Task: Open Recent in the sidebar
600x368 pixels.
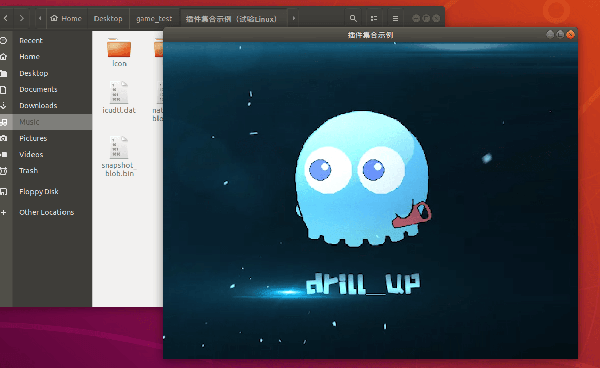Action: [x=46, y=41]
